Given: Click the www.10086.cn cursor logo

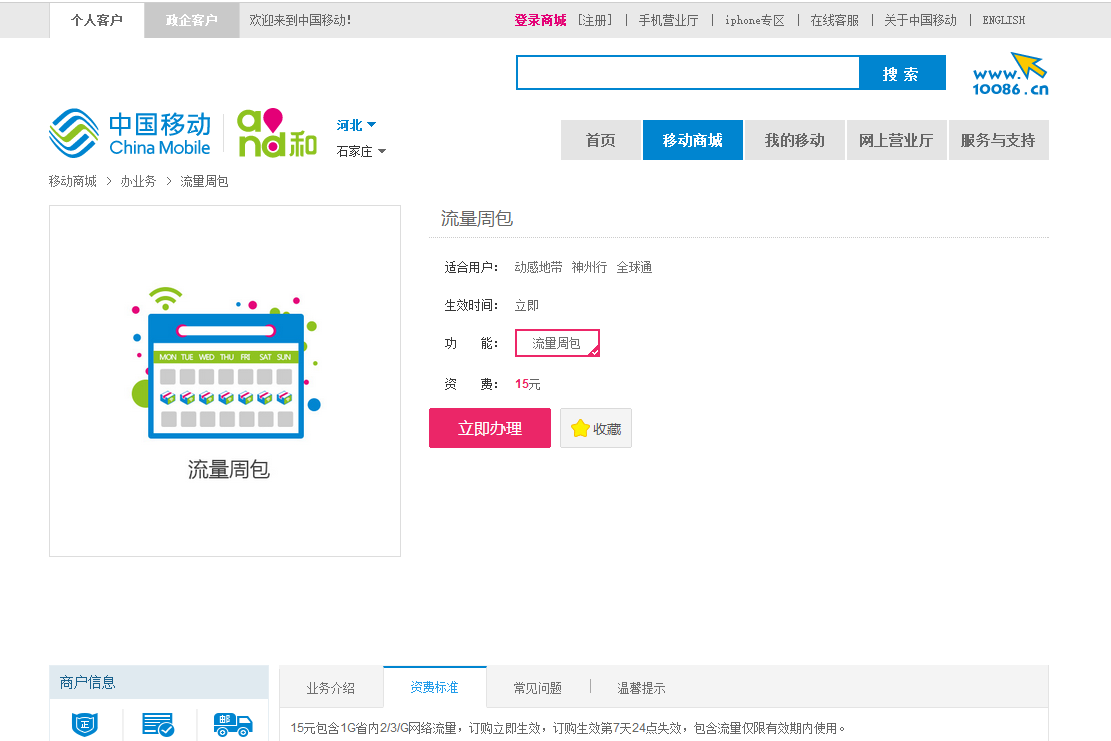Looking at the screenshot, I should (x=1010, y=74).
